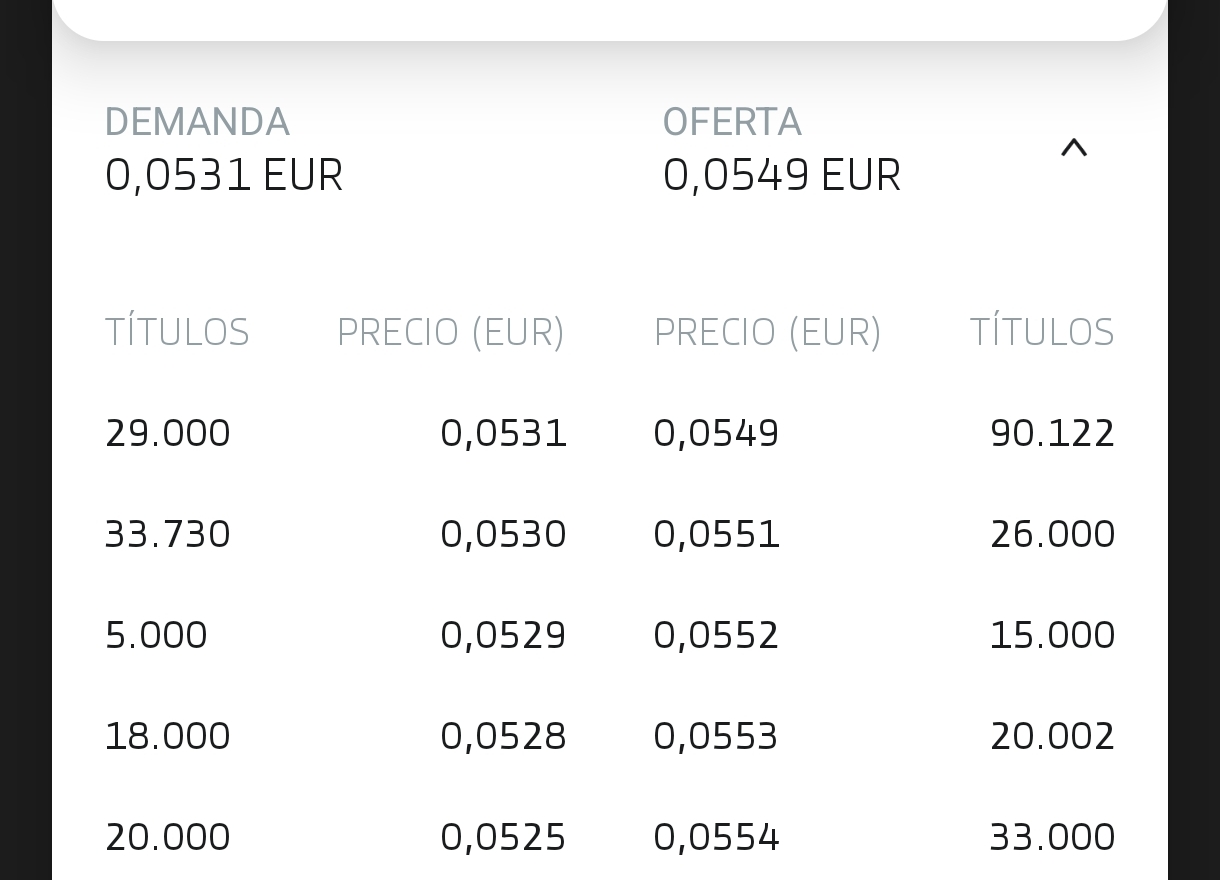Collapse the order book with the chevron
Screen dimensions: 1220x880
point(1073,149)
